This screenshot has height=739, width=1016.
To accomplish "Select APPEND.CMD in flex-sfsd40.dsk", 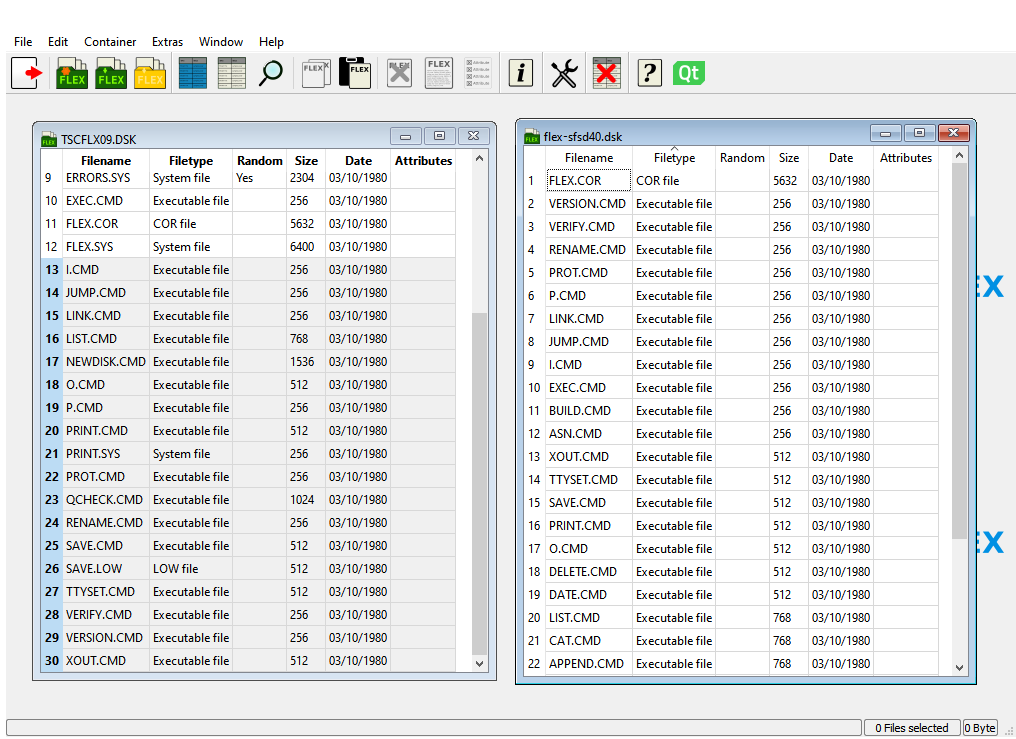I will coord(588,663).
